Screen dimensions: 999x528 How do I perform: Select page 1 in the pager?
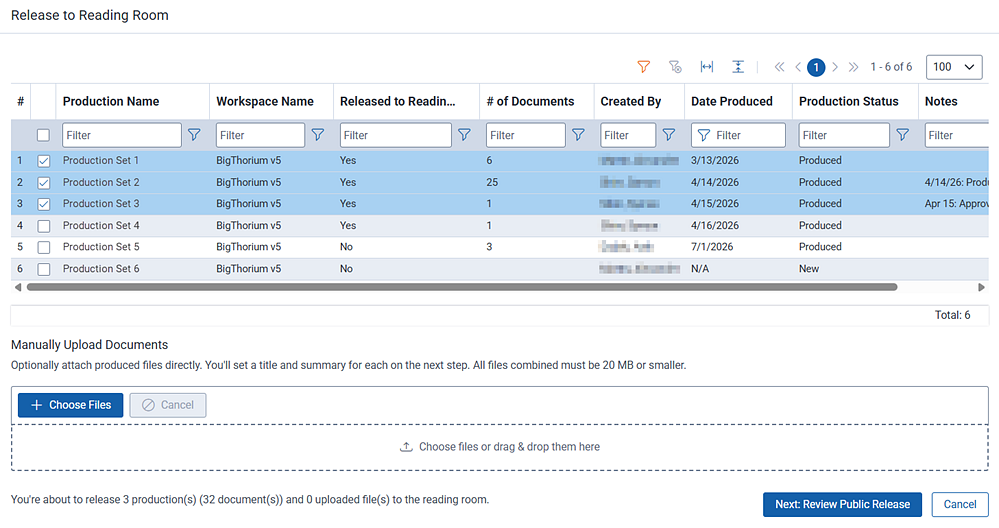click(x=816, y=67)
